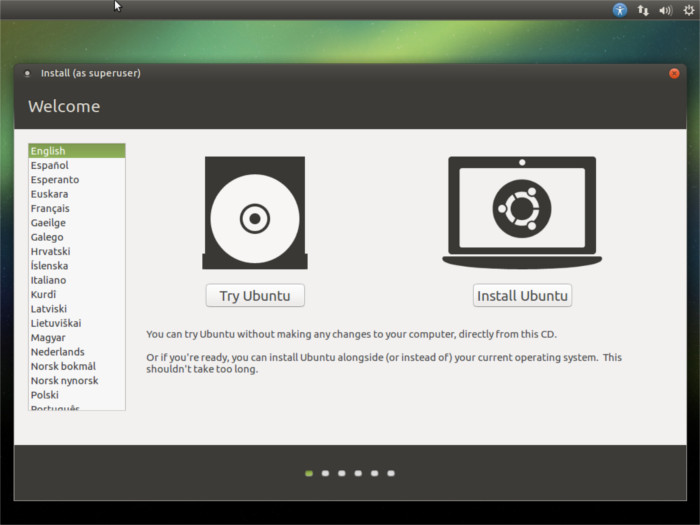Select Magyar in the language list

(77, 338)
